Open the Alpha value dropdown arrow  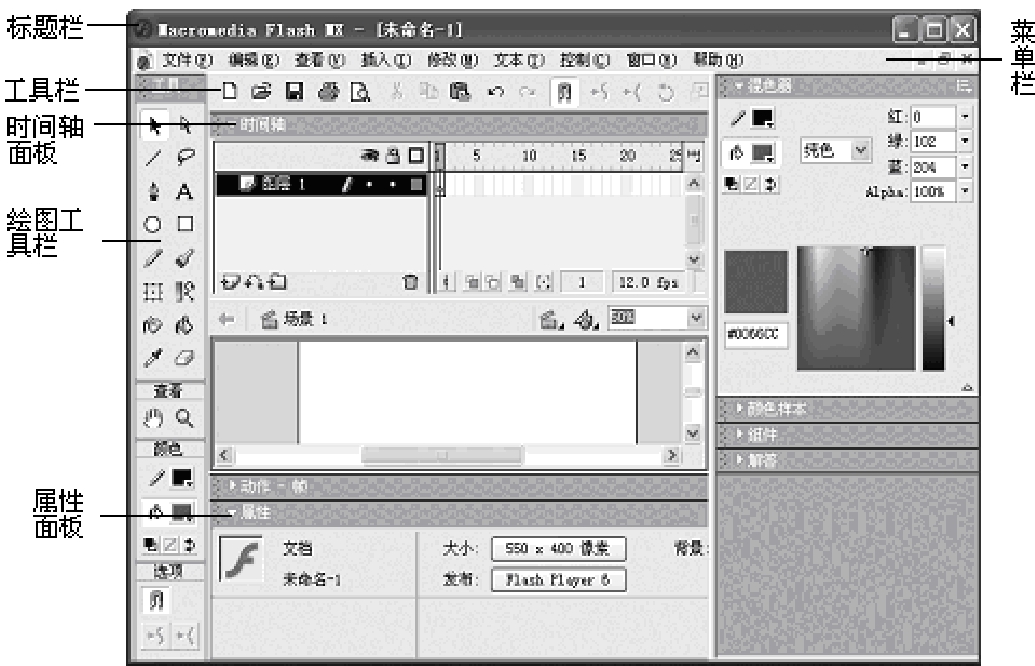[965, 191]
